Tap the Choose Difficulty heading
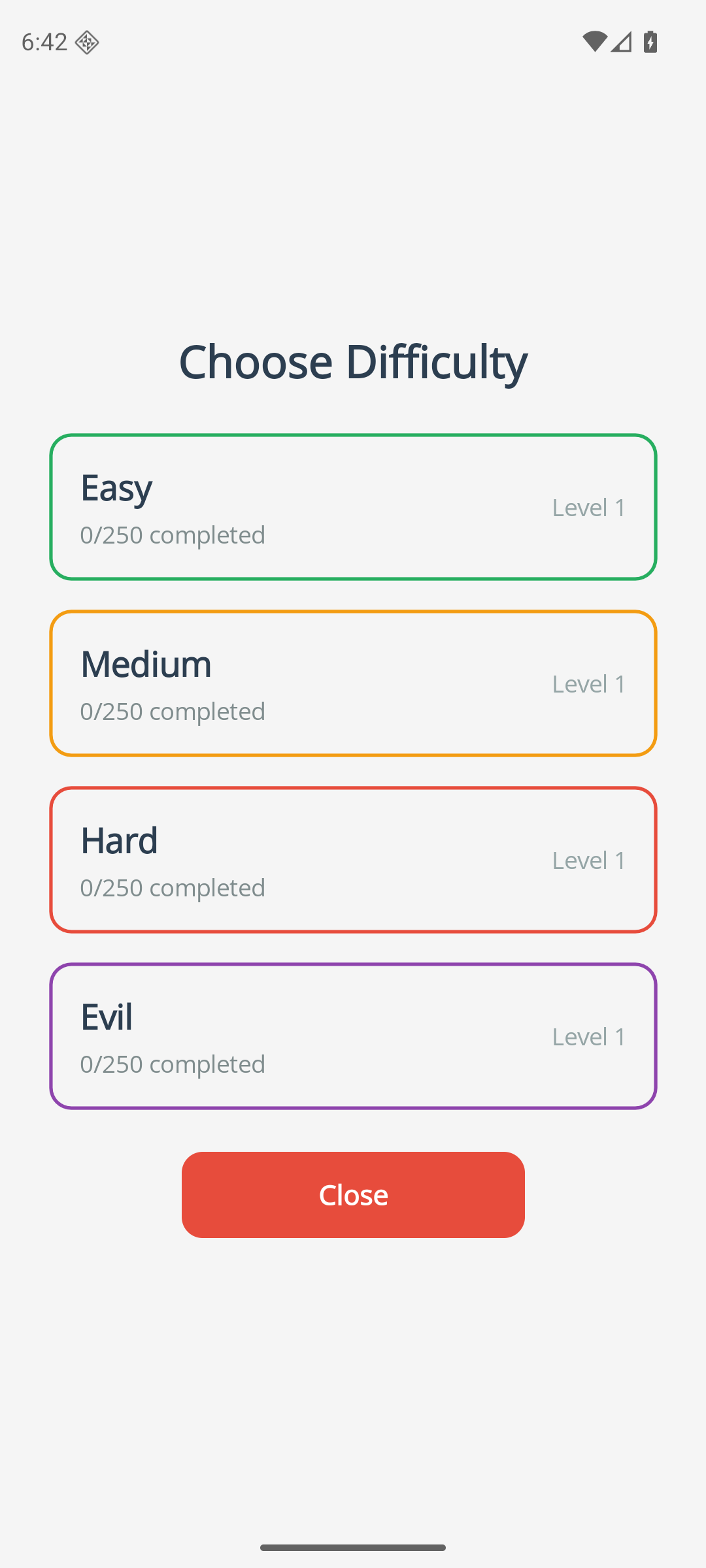Screen dimensions: 706x1568 tap(353, 361)
